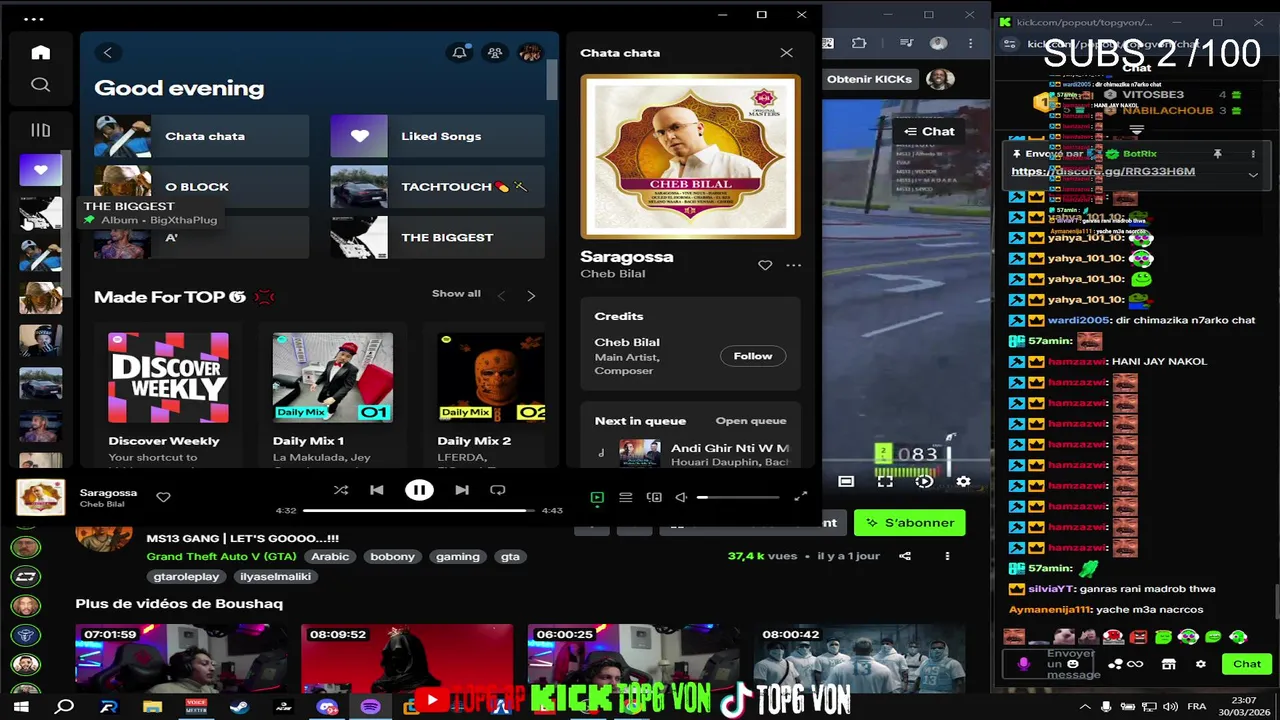The image size is (1280, 720).
Task: Expand Spotify to full screen player
Action: click(800, 497)
